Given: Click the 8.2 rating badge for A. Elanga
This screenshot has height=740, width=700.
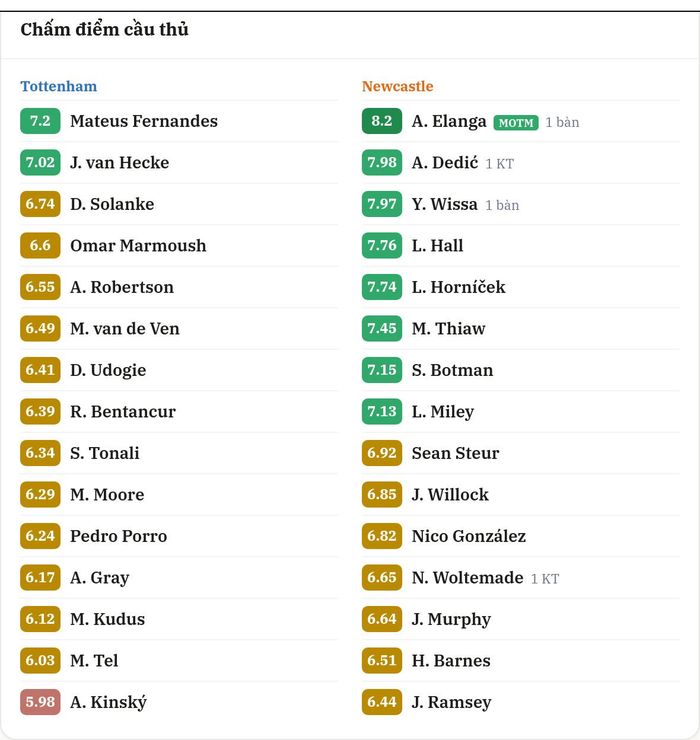Looking at the screenshot, I should click(x=382, y=121).
